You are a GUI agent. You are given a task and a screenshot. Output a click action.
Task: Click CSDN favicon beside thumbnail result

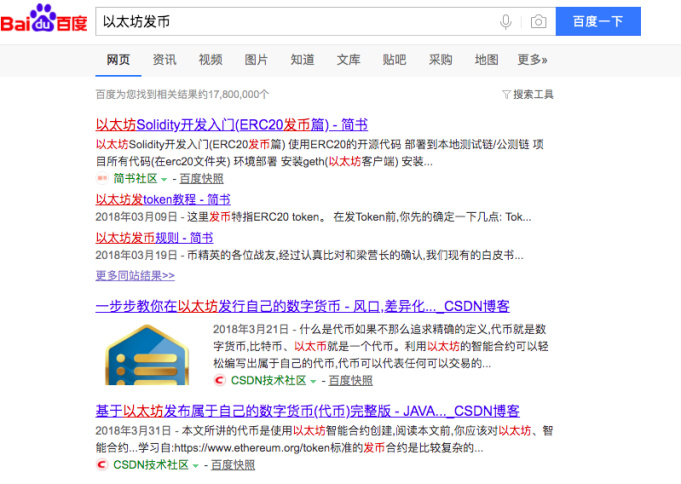pos(220,380)
